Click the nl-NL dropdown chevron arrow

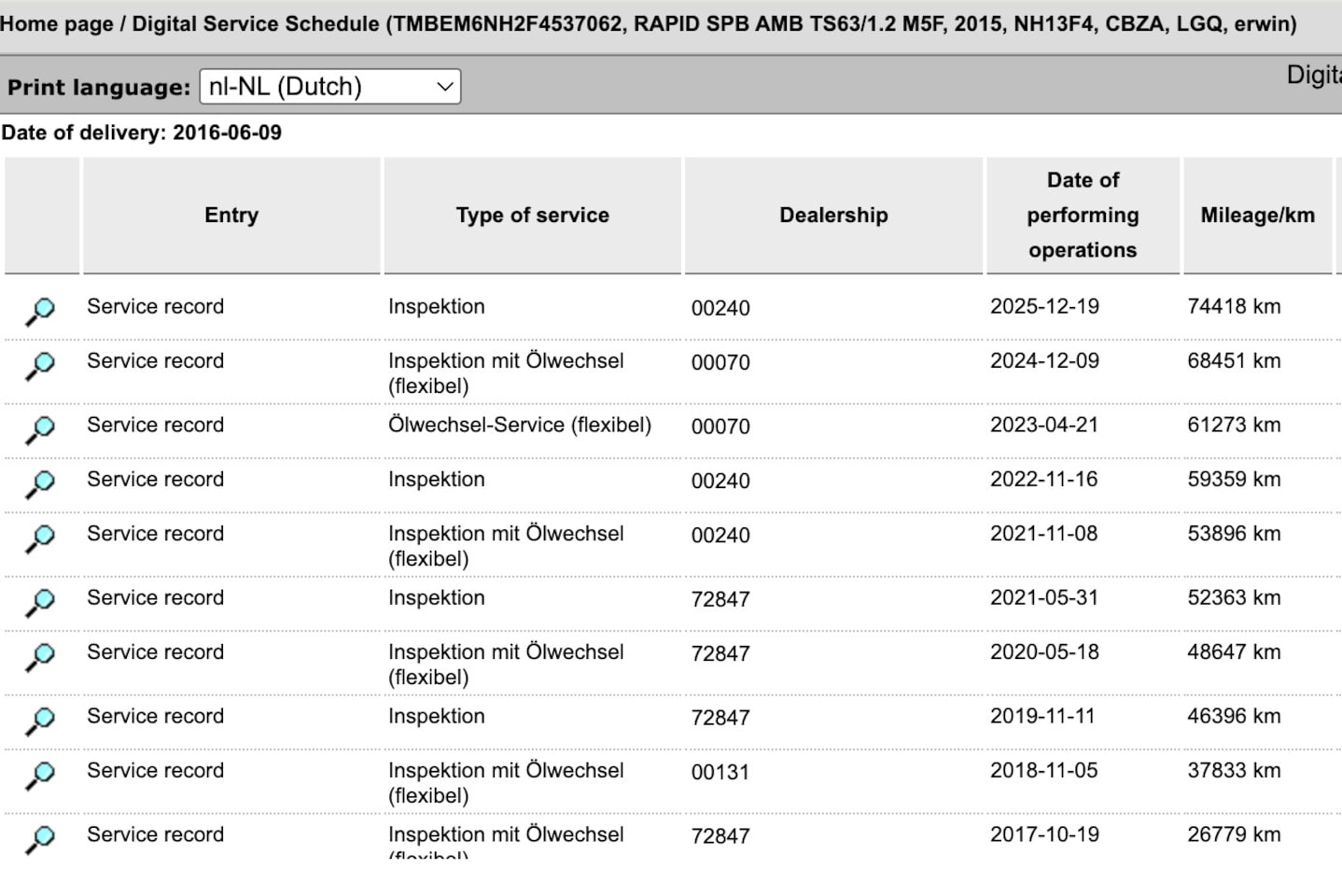pos(445,87)
